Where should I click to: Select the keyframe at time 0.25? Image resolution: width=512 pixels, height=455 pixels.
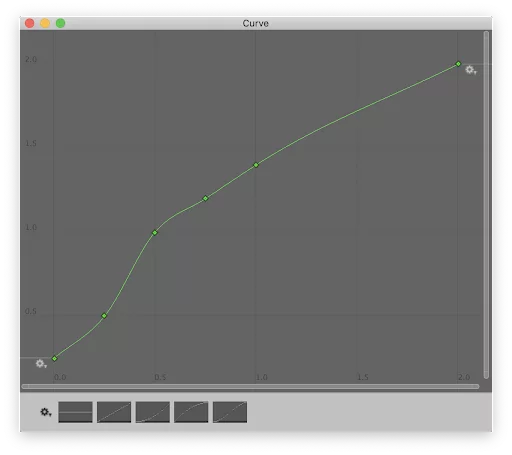(x=104, y=316)
